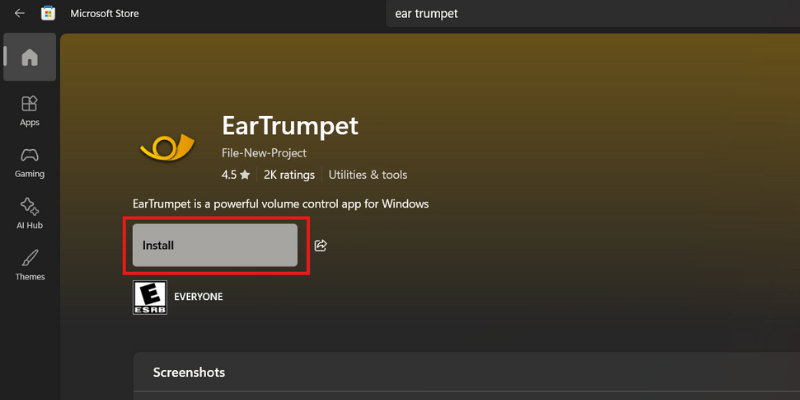Go back with the arrow icon

coord(19,13)
